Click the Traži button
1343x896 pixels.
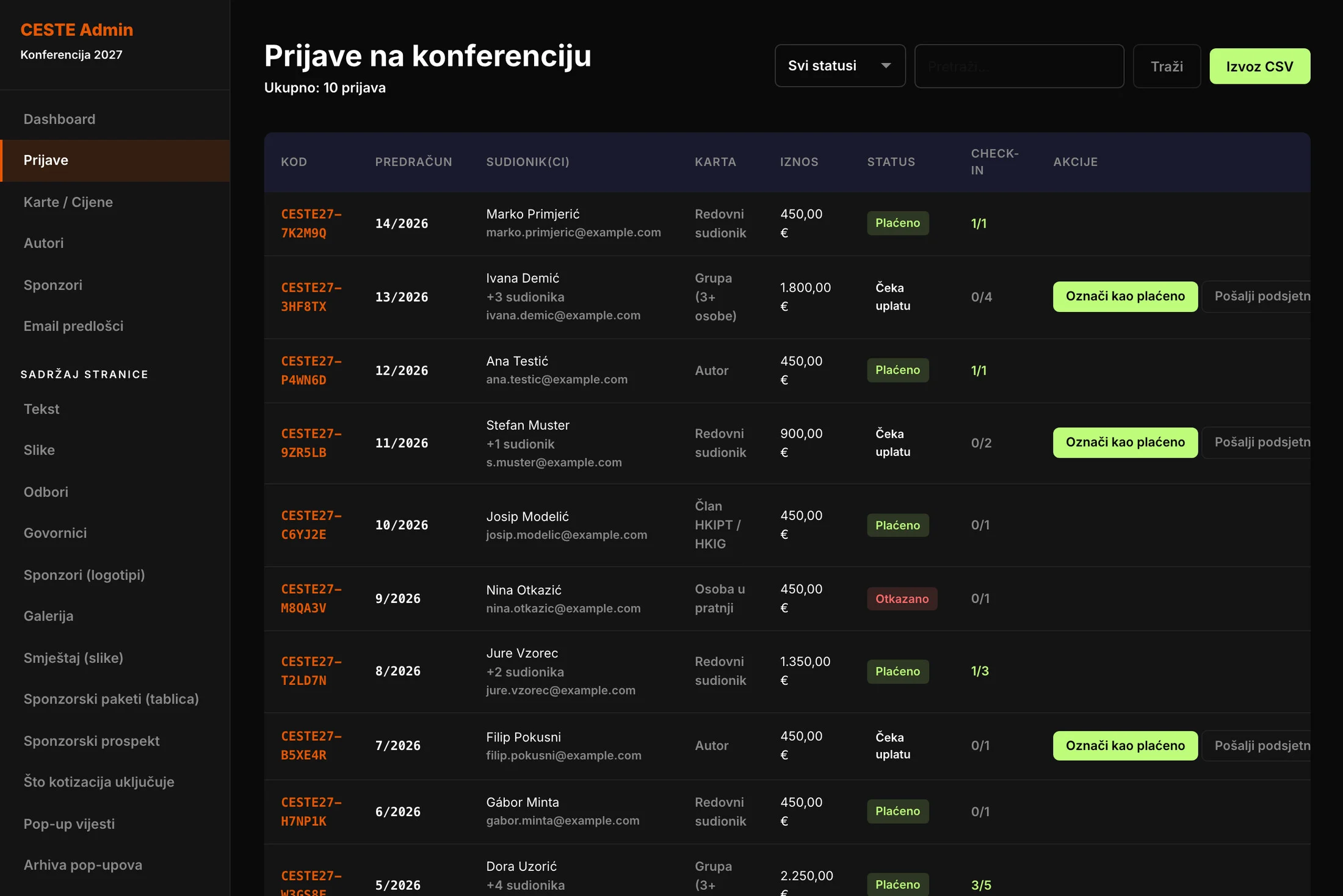(1167, 66)
